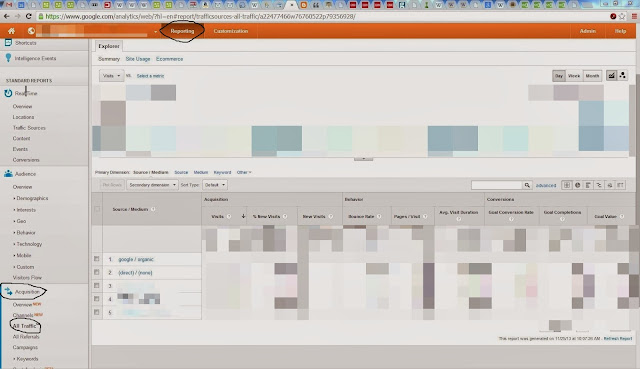
Task: Select the pivot table view icon
Action: click(620, 185)
